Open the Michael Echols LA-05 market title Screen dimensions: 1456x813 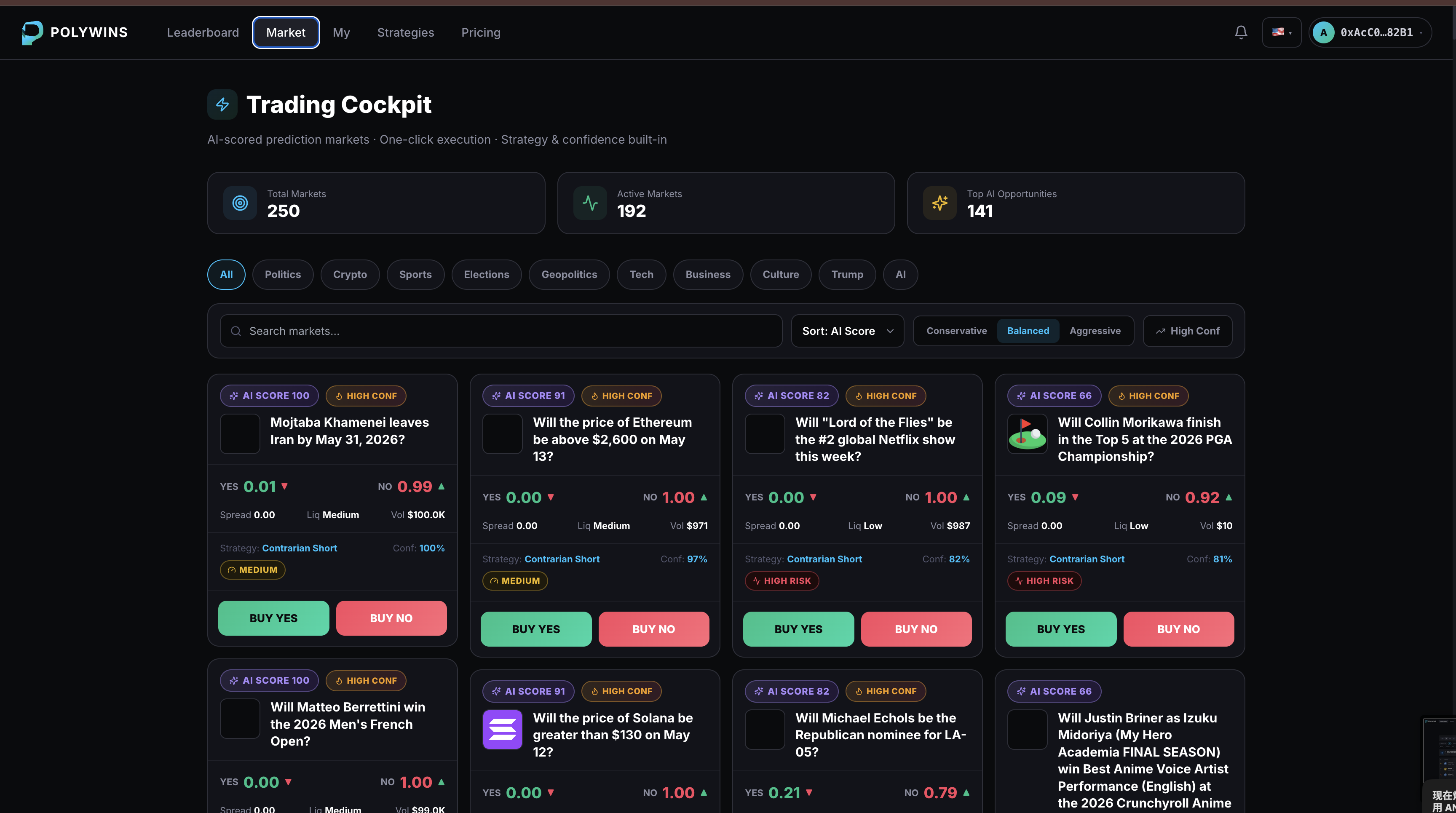pos(881,735)
